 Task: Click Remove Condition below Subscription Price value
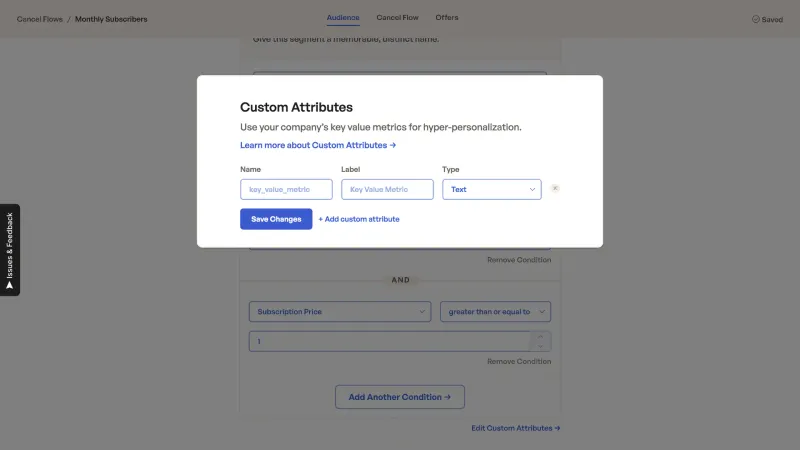(x=519, y=361)
